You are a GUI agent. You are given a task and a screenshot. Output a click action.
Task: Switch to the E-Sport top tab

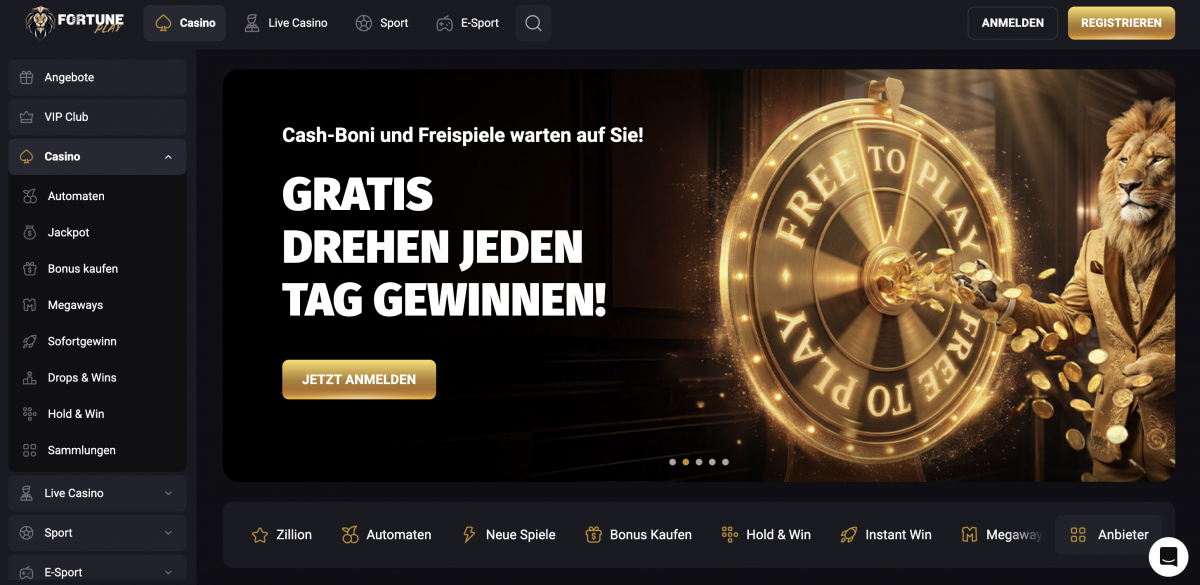click(467, 23)
